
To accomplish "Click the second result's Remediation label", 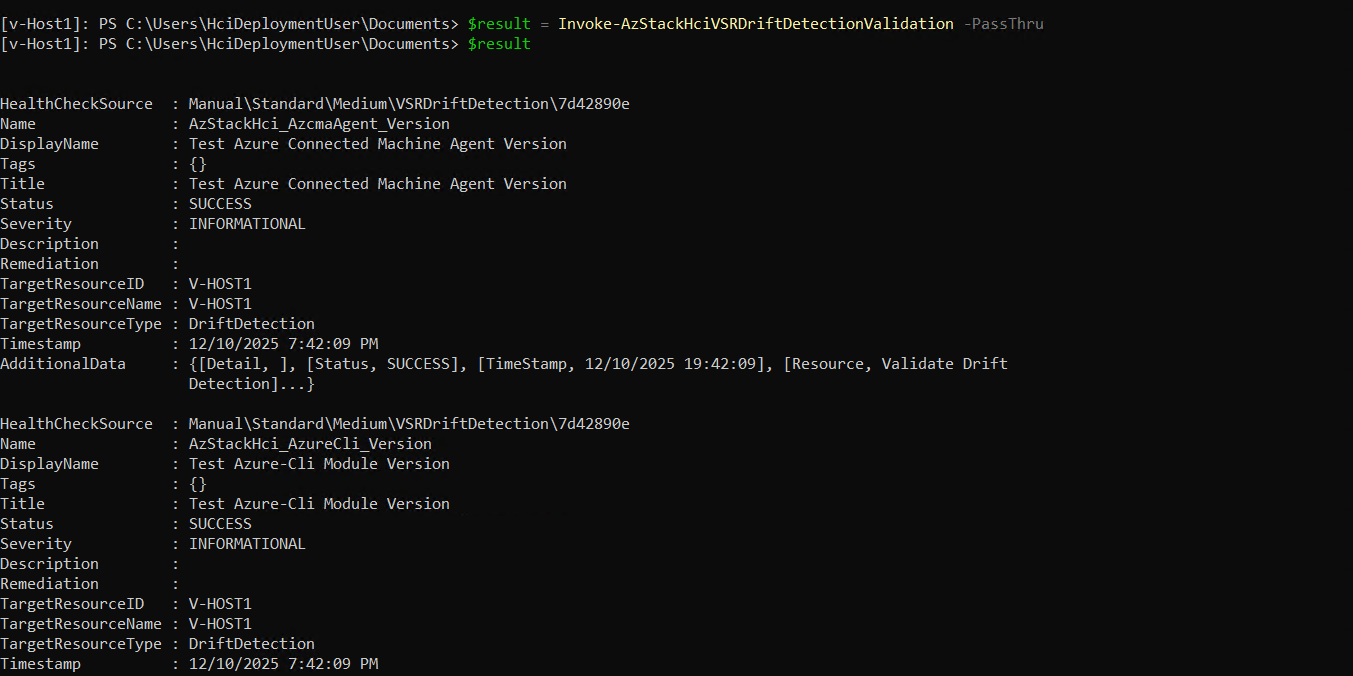I will [49, 584].
